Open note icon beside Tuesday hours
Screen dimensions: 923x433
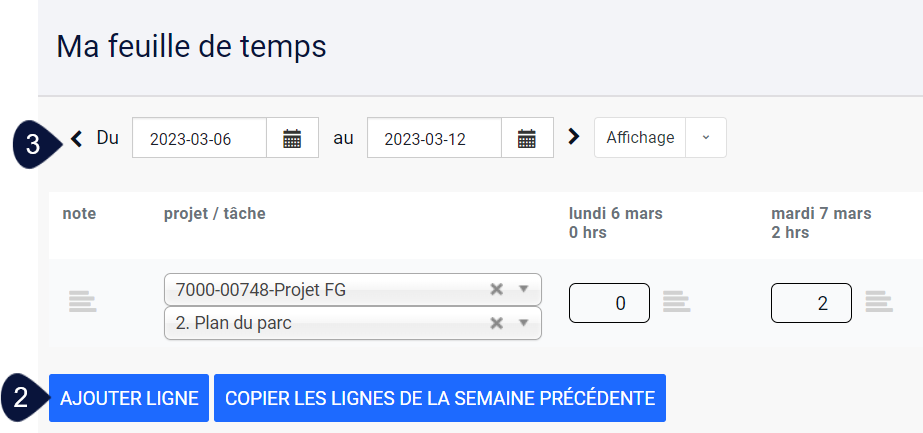(x=879, y=301)
